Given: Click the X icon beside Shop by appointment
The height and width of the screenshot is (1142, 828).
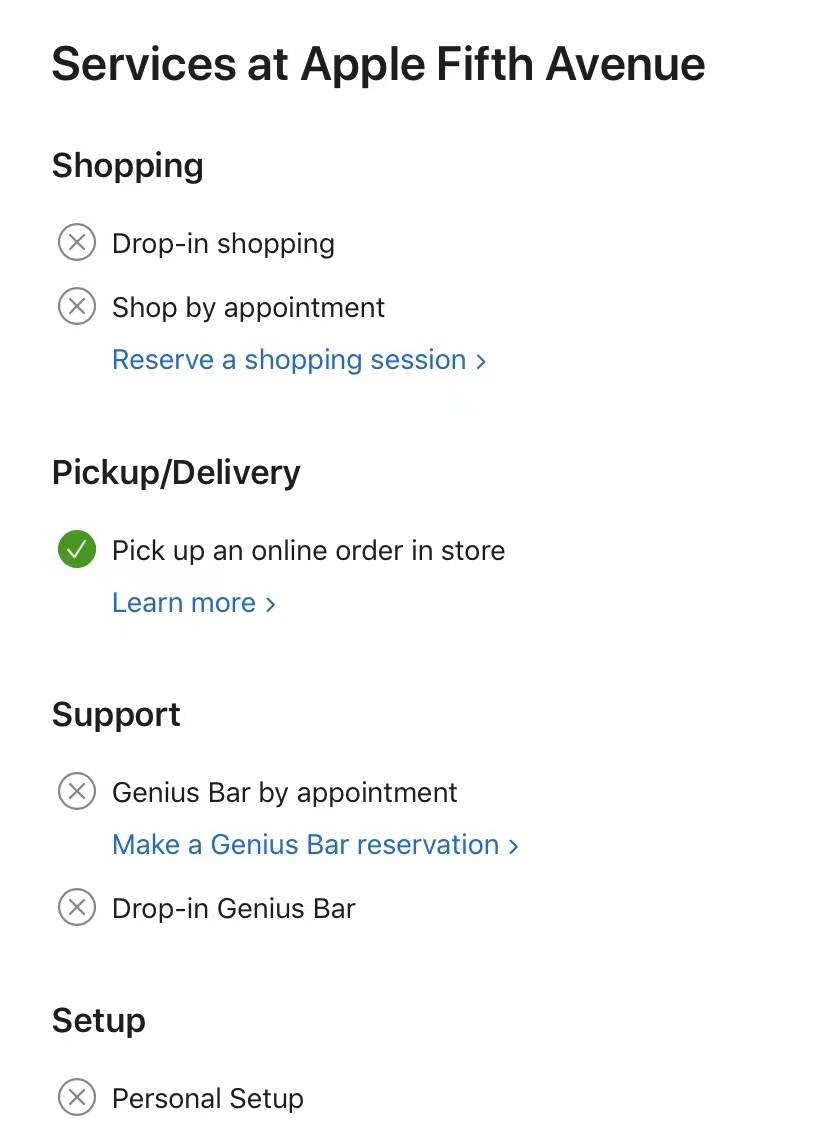Looking at the screenshot, I should pyautogui.click(x=76, y=307).
